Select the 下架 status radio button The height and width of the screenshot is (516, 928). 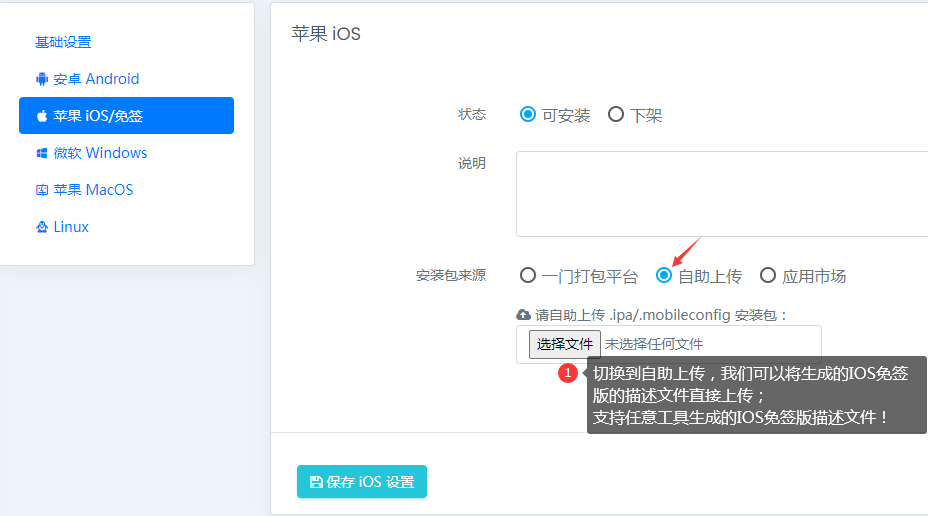[x=616, y=114]
